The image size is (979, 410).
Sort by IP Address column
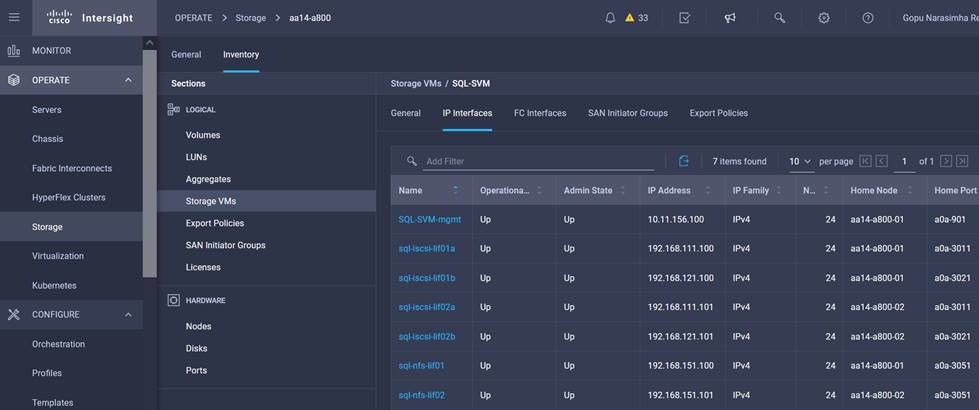[x=707, y=190]
